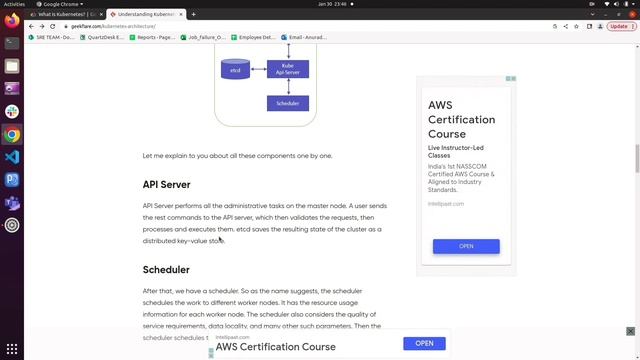Image resolution: width=640 pixels, height=360 pixels.
Task: Click Live Instructor-Led Classes text in ad
Action: 456,151
